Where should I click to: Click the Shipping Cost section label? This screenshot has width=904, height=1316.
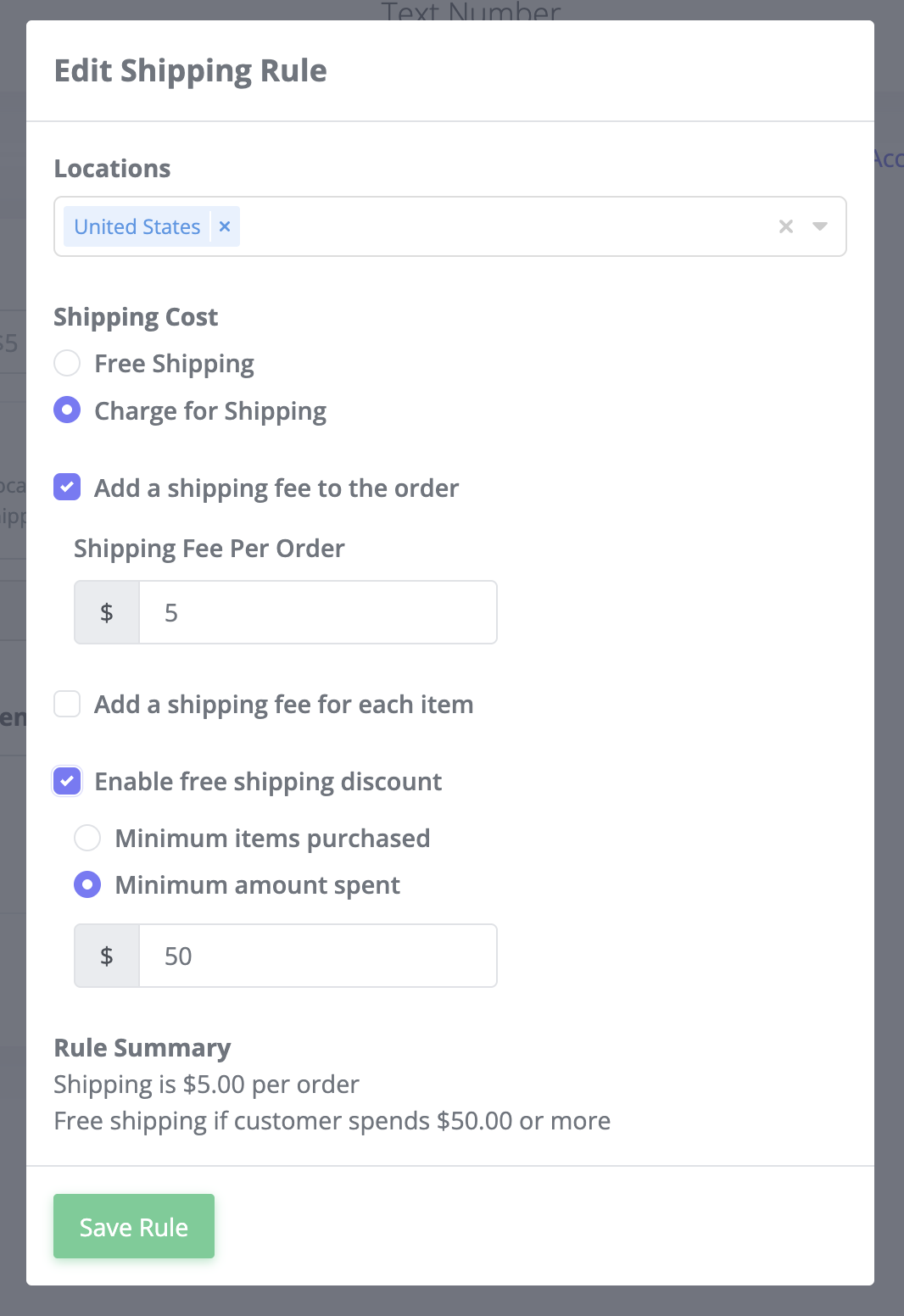[x=136, y=316]
